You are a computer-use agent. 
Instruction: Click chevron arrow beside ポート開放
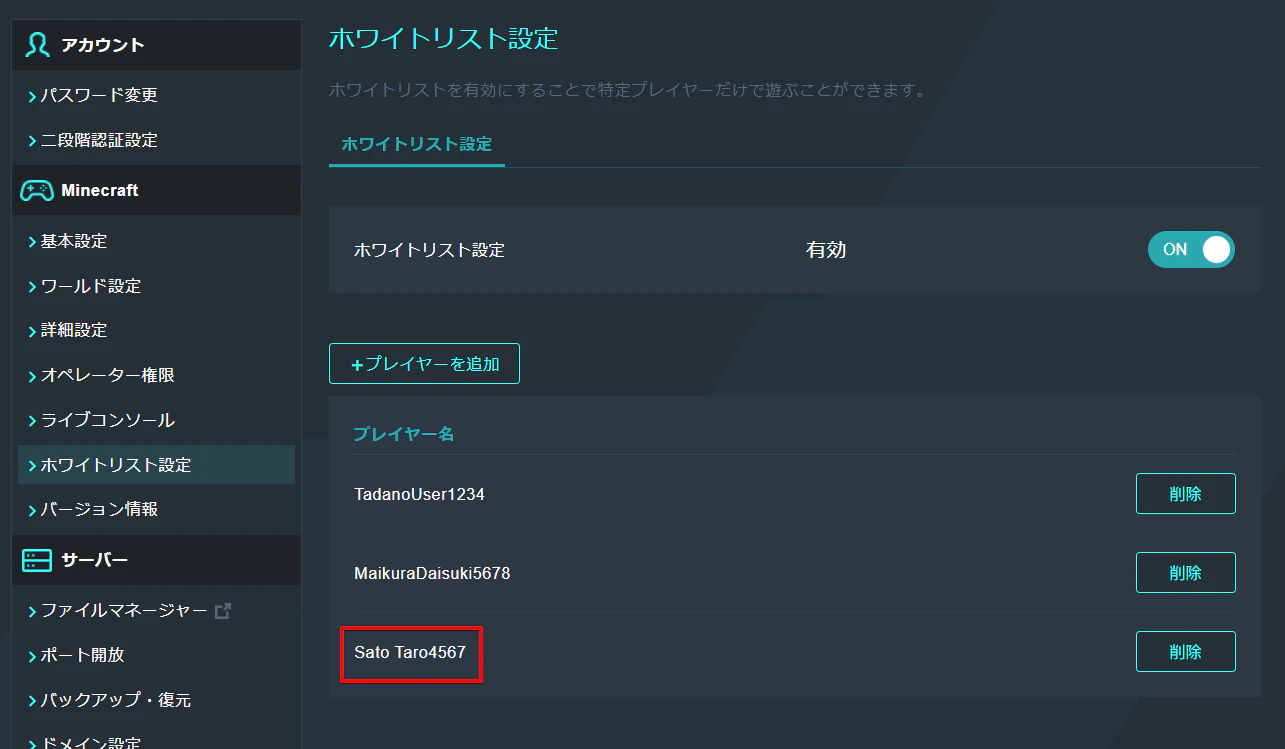coord(32,656)
